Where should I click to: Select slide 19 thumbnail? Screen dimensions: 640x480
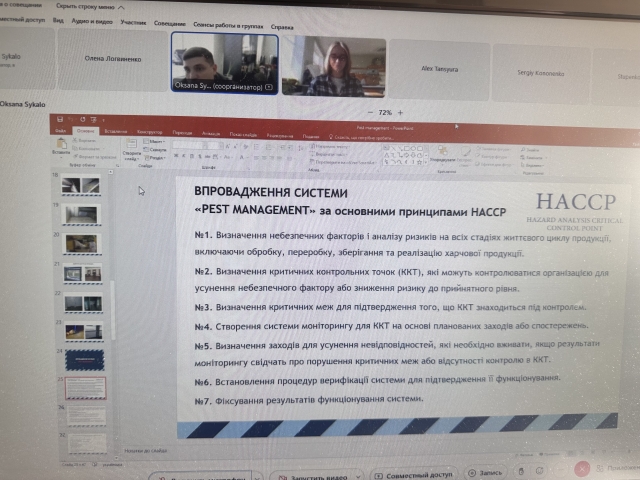click(81, 215)
